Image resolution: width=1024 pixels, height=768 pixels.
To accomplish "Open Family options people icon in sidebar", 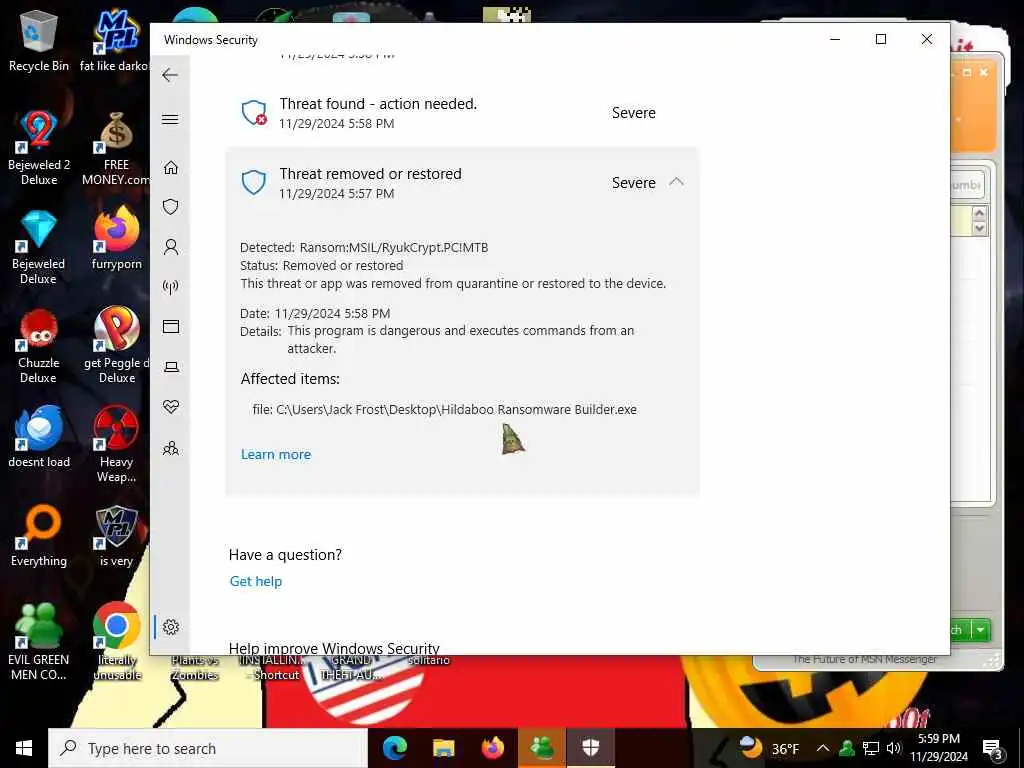I will click(x=170, y=448).
